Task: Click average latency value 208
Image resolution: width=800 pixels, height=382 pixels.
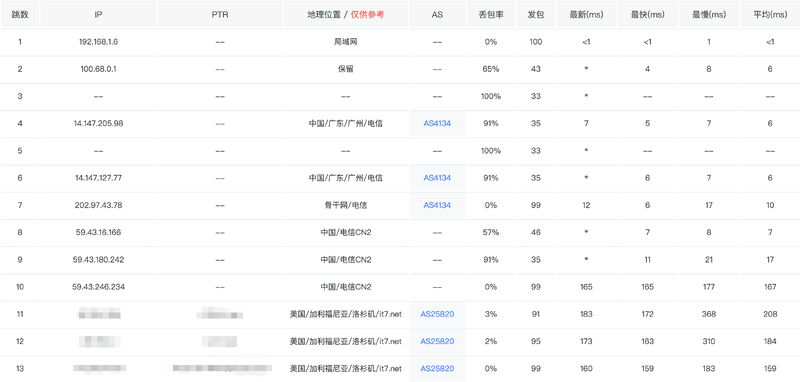Action: click(770, 314)
